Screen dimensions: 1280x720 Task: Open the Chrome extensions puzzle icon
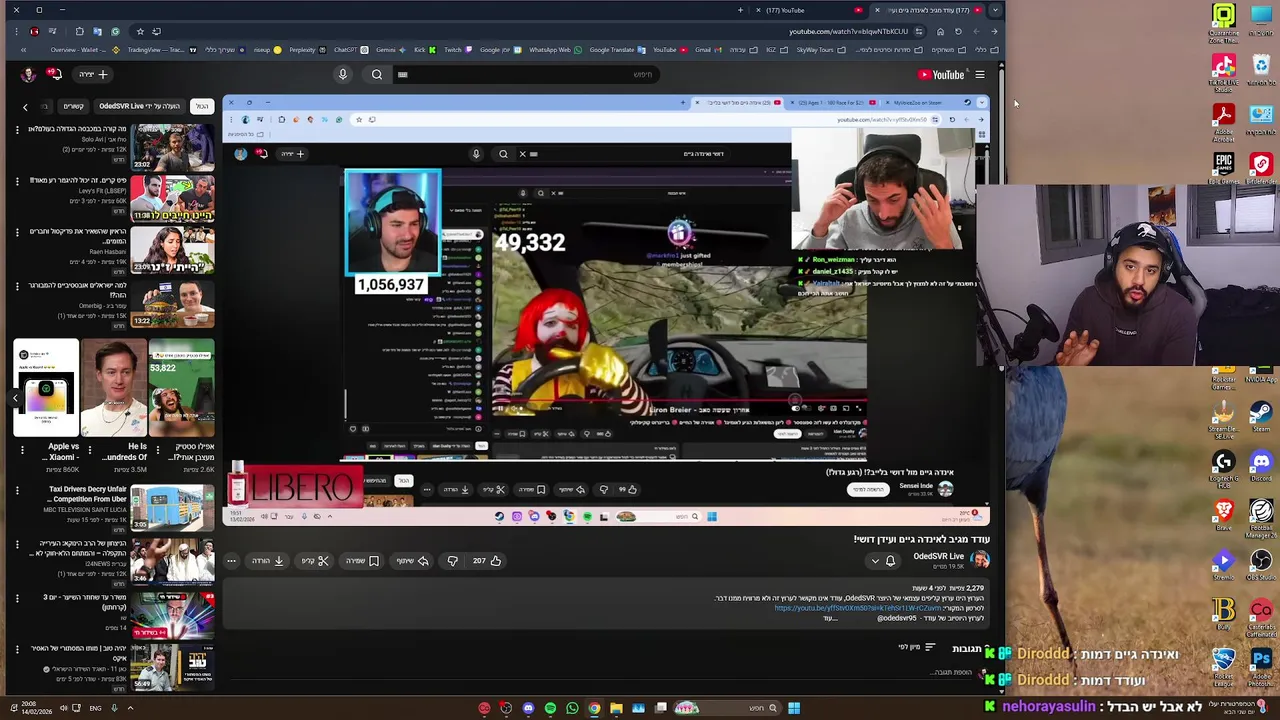[79, 31]
